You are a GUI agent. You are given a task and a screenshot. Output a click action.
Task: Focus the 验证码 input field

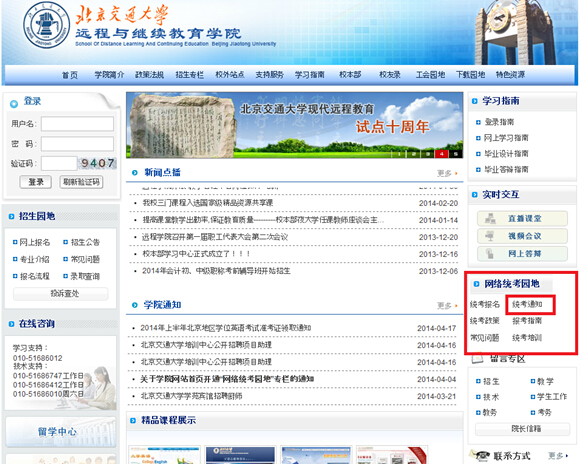click(x=59, y=163)
